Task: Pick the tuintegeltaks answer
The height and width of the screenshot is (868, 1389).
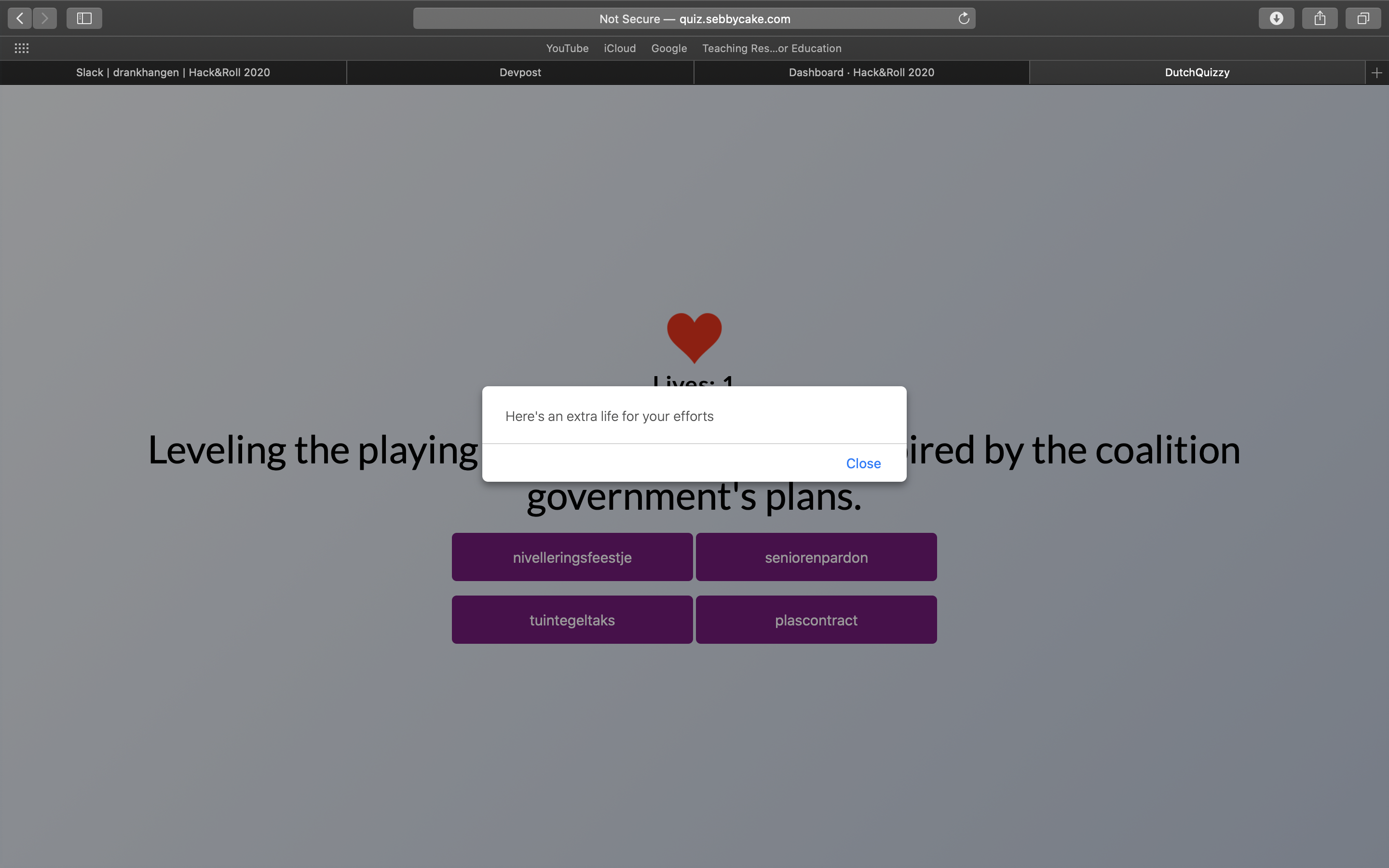Action: 572,620
